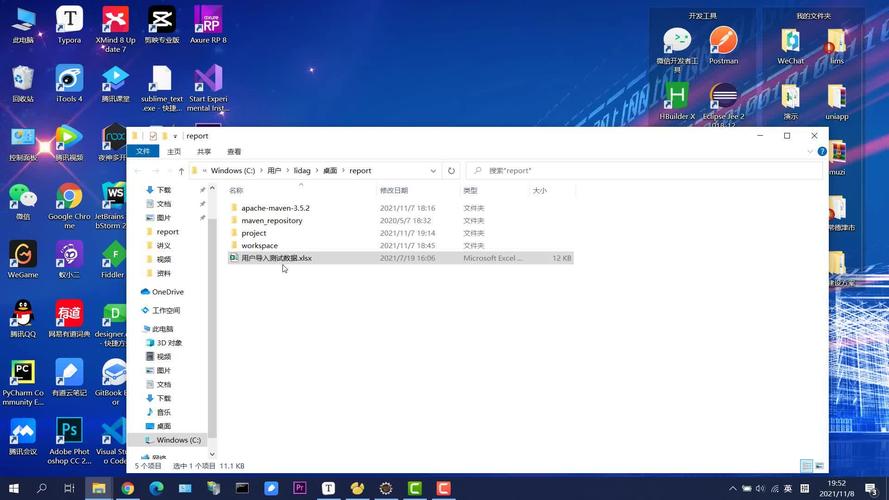This screenshot has height=500, width=889.
Task: Select 工作空间 in navigation pane
Action: click(166, 311)
